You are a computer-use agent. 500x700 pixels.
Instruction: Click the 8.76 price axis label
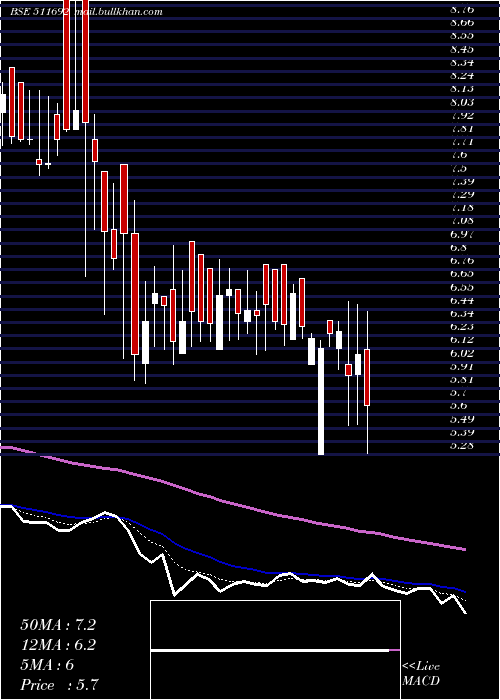pos(462,9)
